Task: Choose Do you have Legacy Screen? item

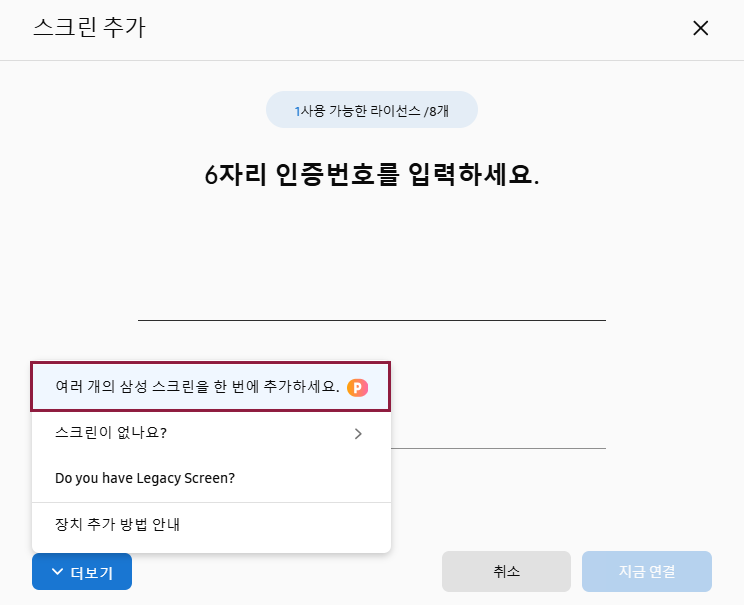Action: point(211,478)
